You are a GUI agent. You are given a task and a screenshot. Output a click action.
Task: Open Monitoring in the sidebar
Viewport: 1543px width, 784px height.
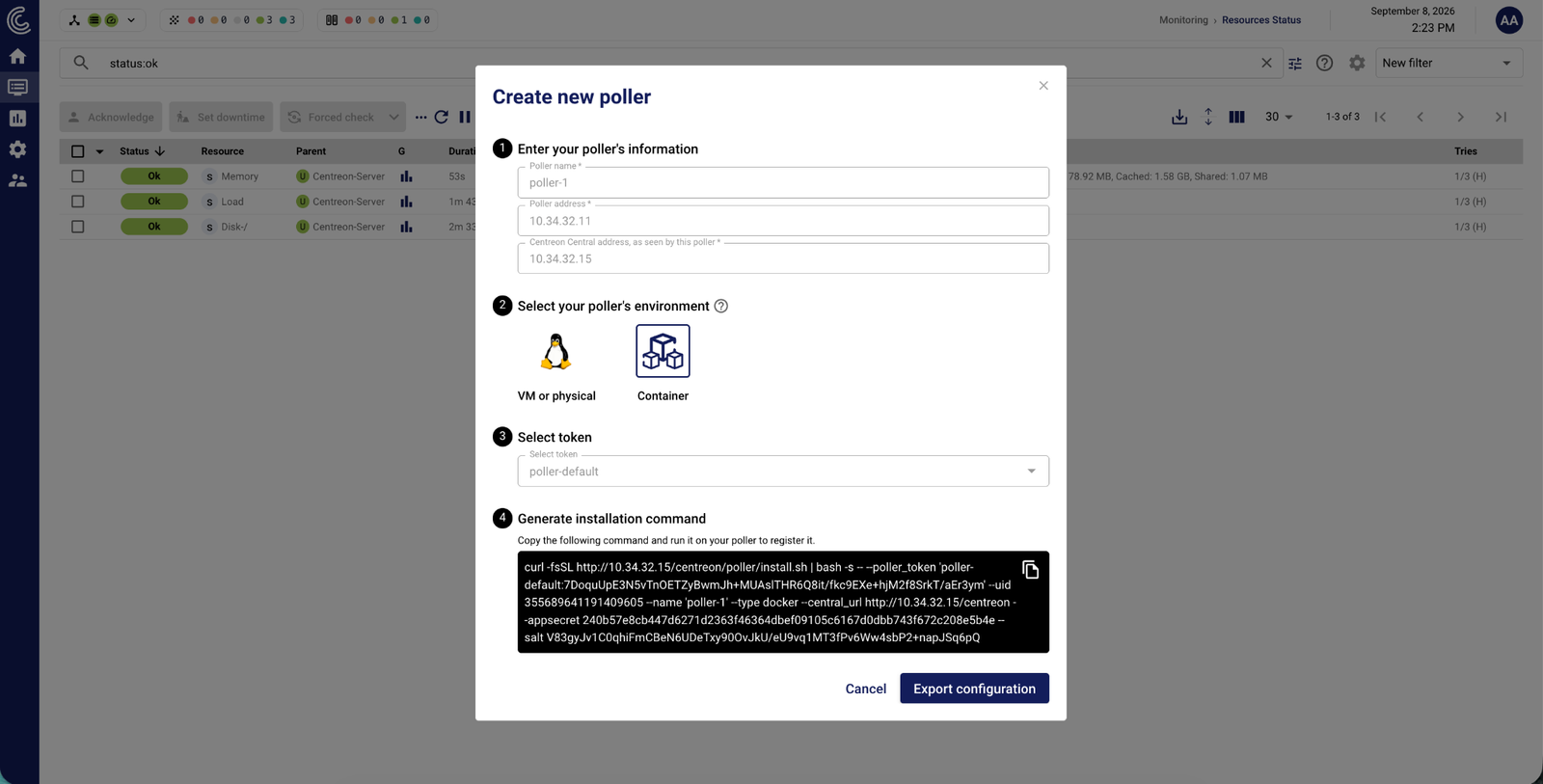17,88
